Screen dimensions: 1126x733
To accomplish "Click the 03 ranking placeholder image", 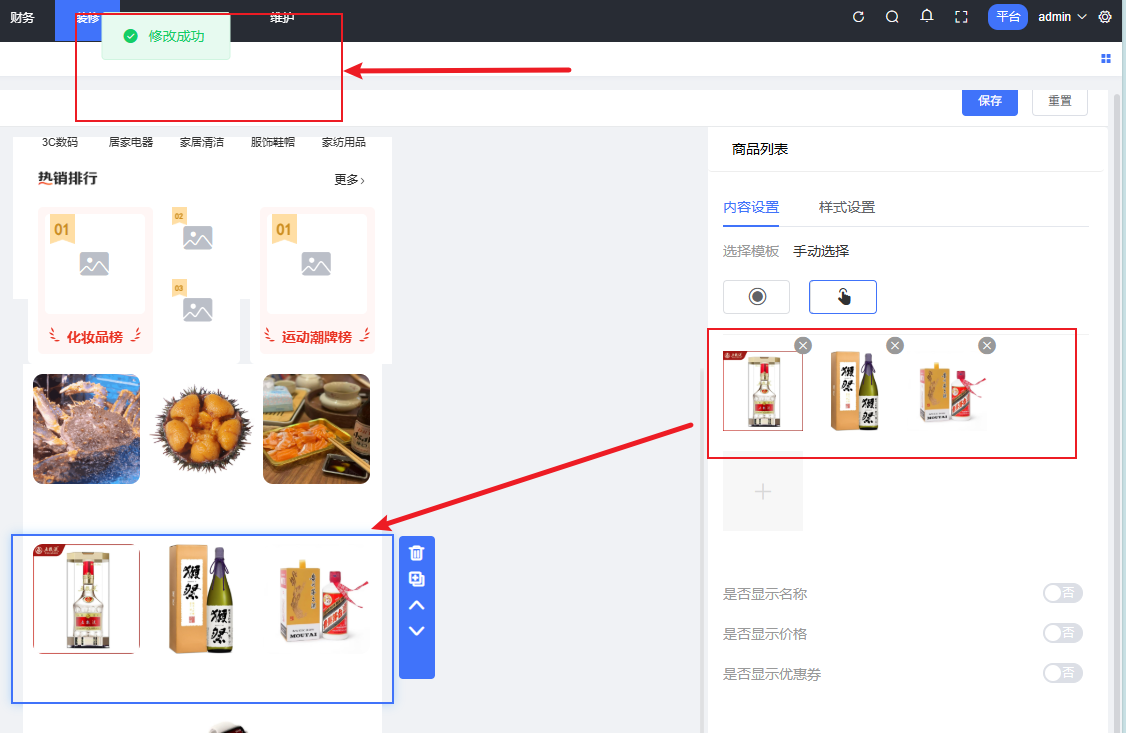I will point(197,309).
